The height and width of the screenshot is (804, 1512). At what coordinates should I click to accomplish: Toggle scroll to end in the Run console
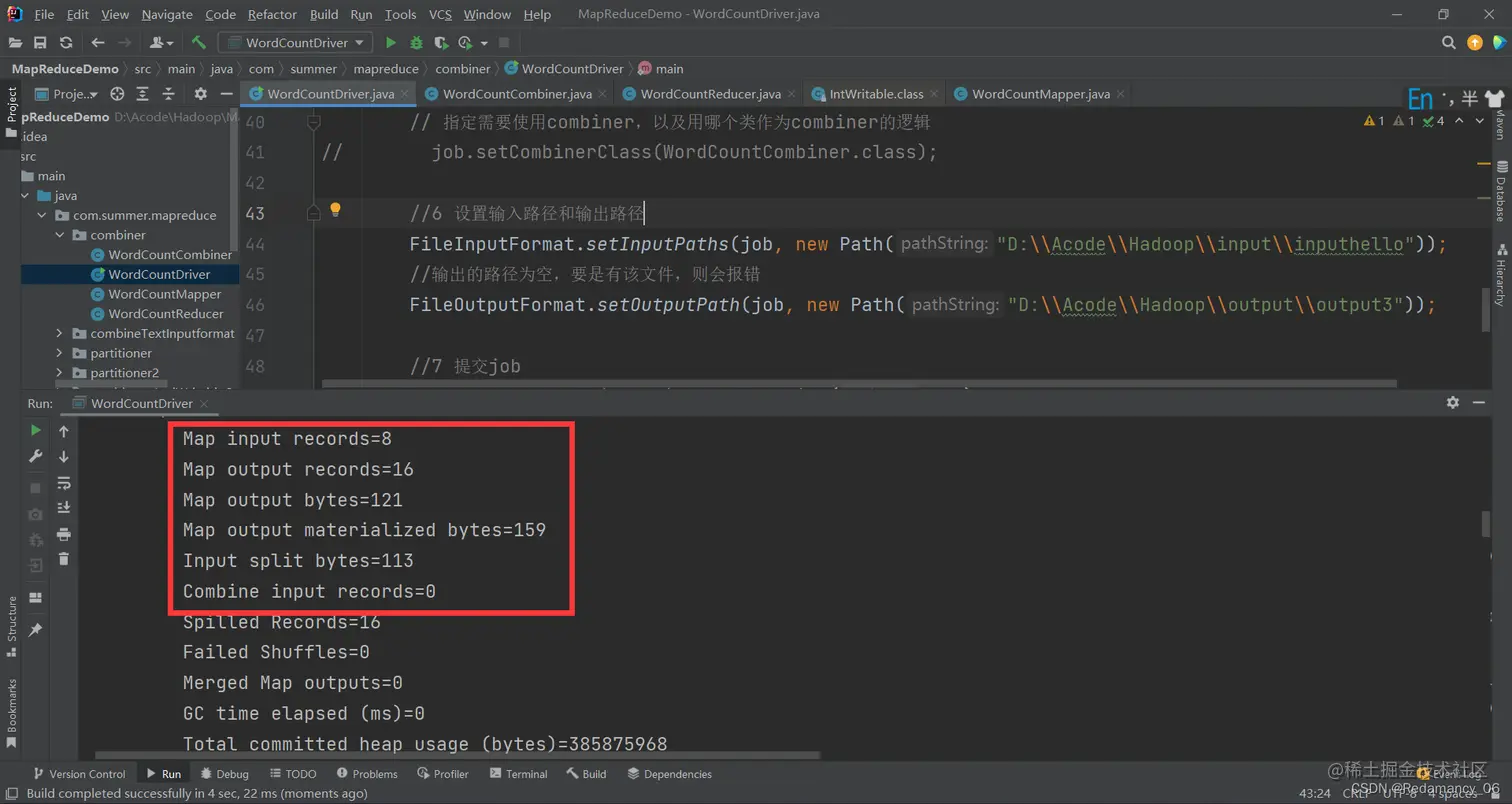click(64, 508)
